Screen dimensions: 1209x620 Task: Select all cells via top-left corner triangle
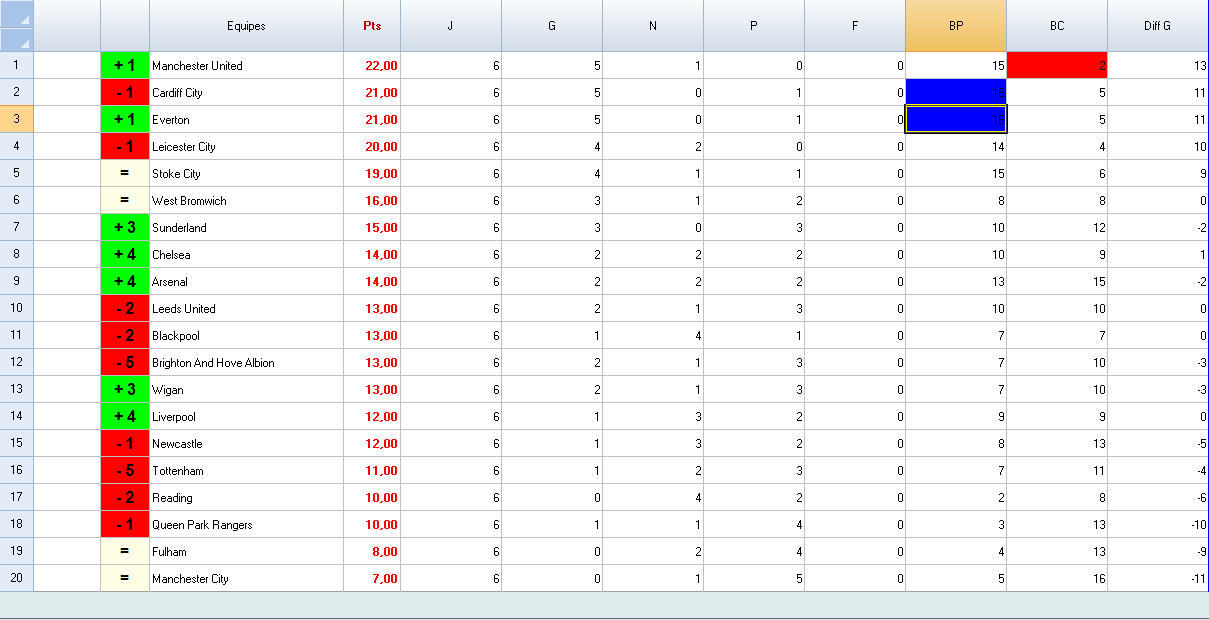(x=17, y=13)
